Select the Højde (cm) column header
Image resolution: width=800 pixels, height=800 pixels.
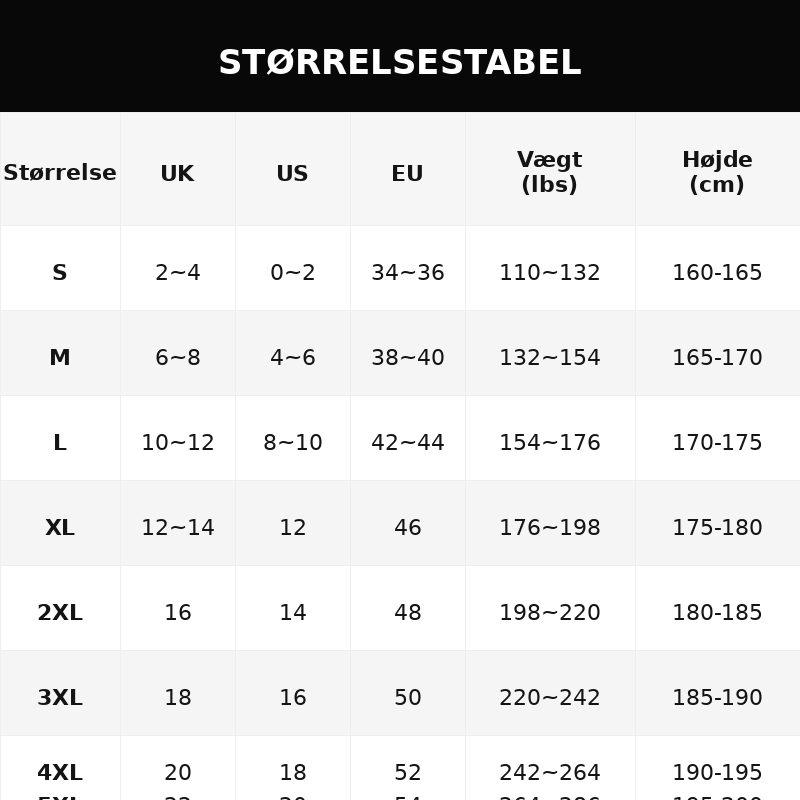tap(717, 172)
